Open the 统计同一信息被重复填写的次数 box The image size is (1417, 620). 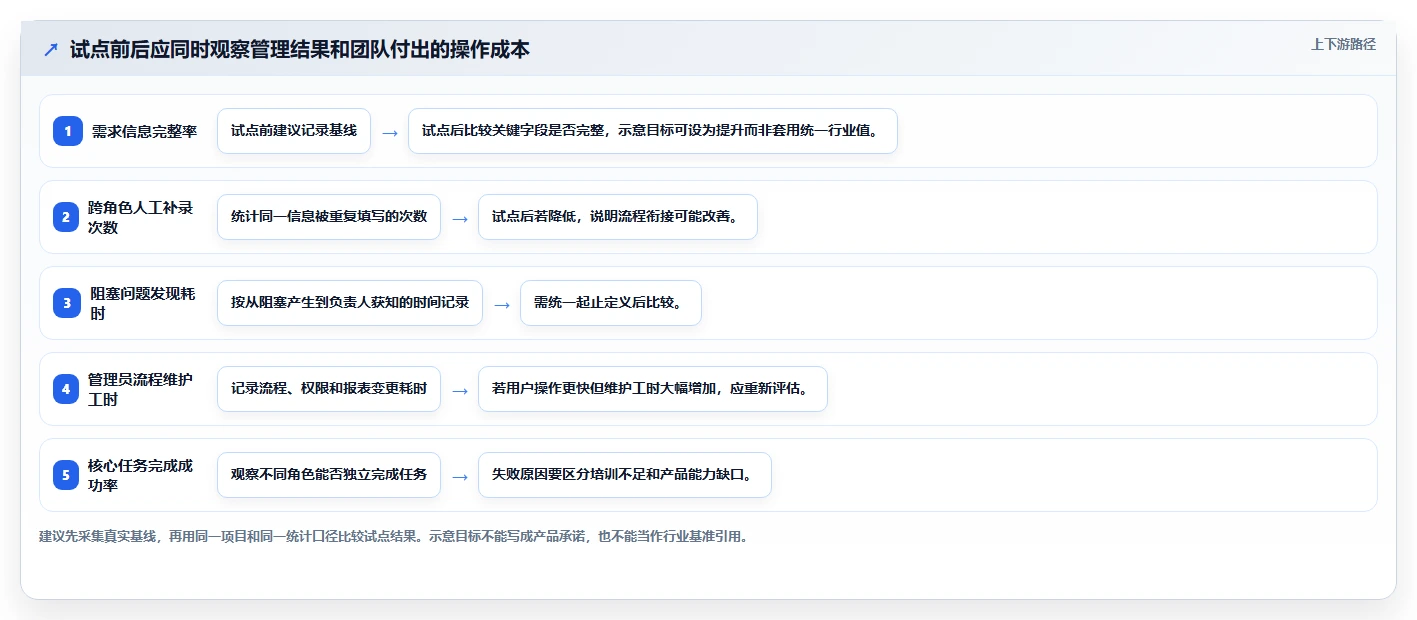pyautogui.click(x=329, y=217)
